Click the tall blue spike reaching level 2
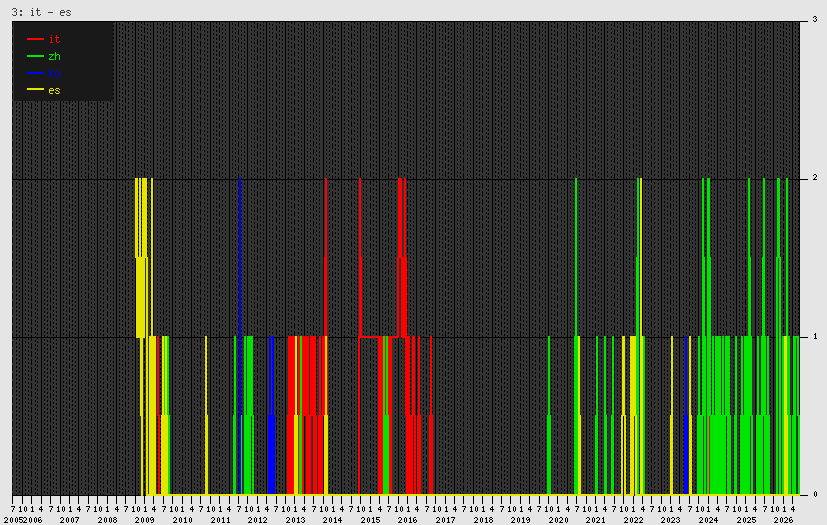Viewport: 827px width, 525px height. point(240,336)
